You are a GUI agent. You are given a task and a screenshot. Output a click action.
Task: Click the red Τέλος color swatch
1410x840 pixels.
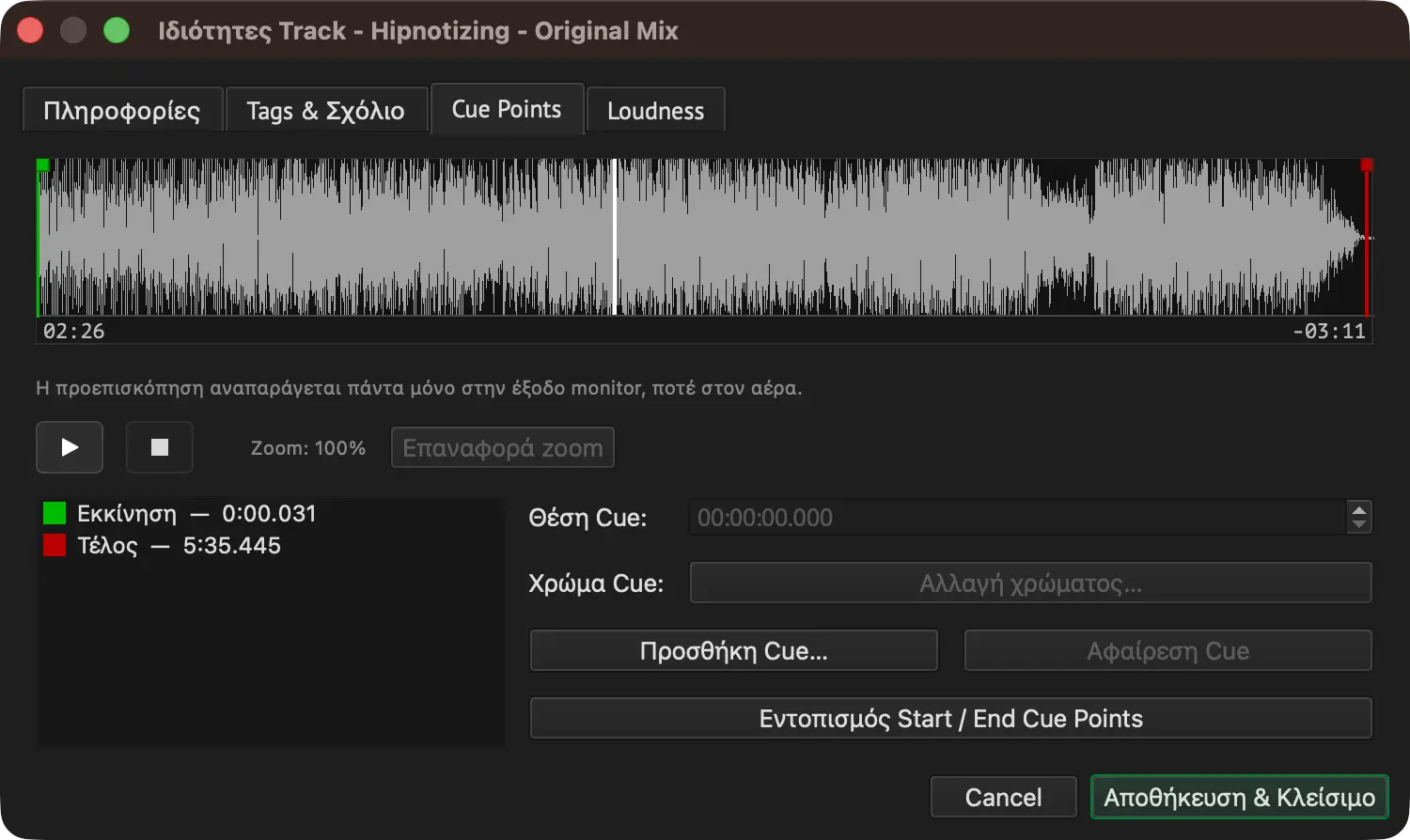click(55, 546)
